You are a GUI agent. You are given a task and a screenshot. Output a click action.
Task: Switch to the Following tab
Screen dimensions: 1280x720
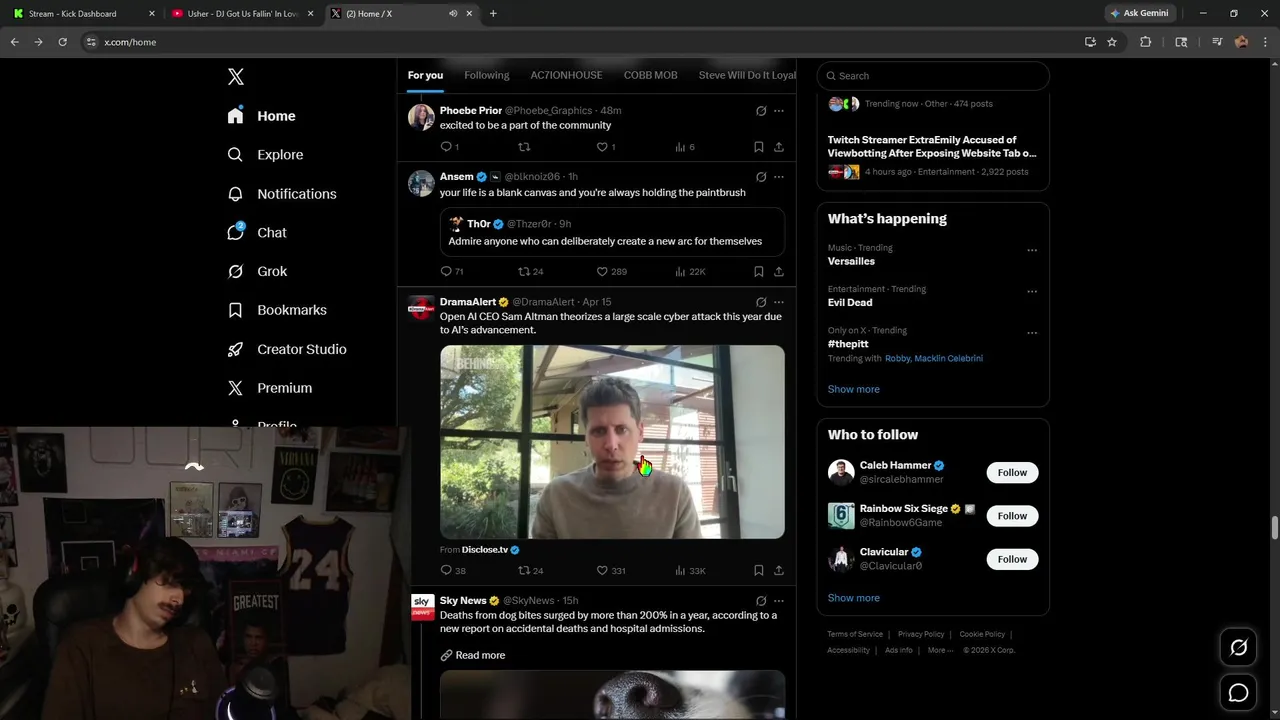487,75
